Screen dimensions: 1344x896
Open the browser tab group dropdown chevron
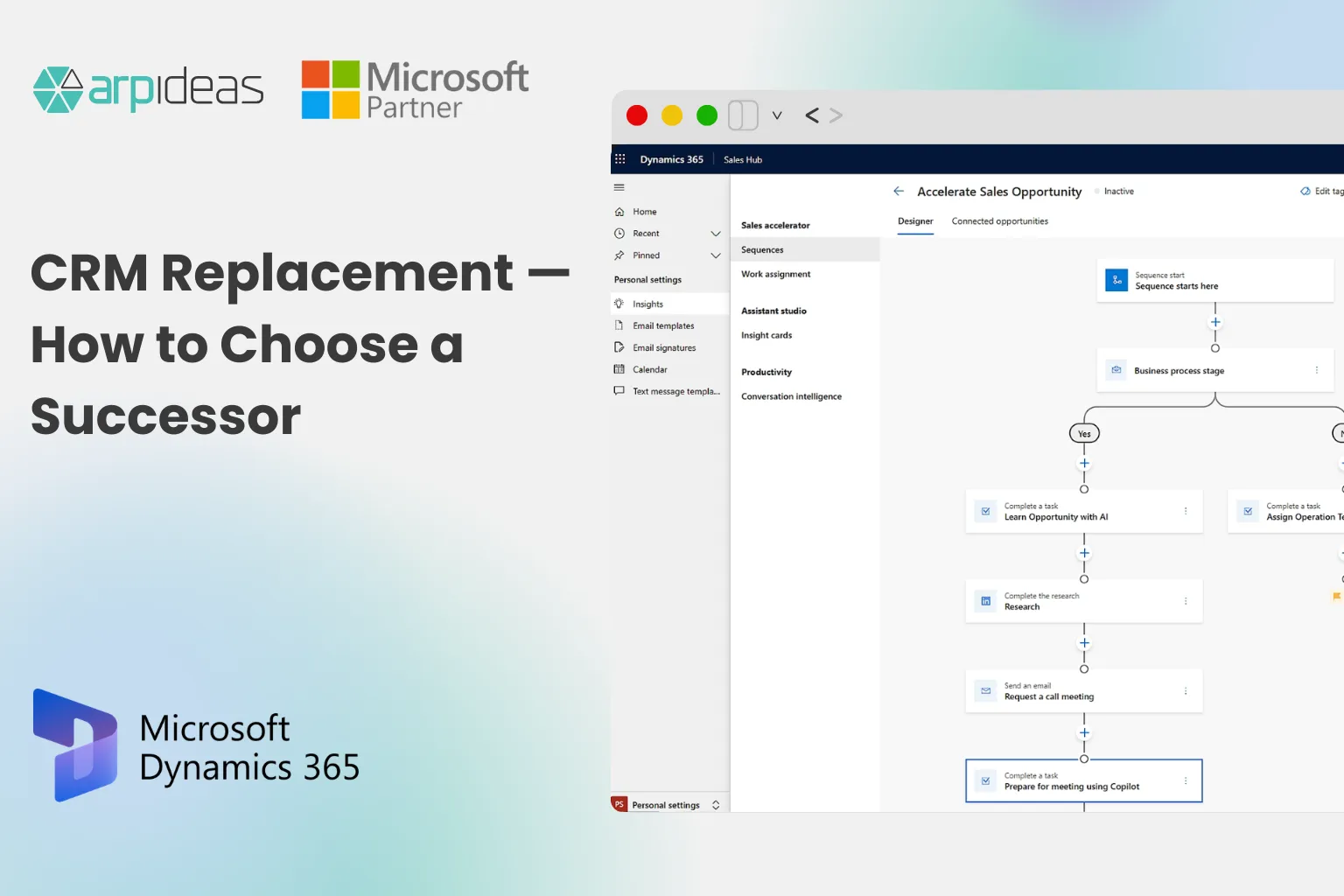click(x=777, y=115)
